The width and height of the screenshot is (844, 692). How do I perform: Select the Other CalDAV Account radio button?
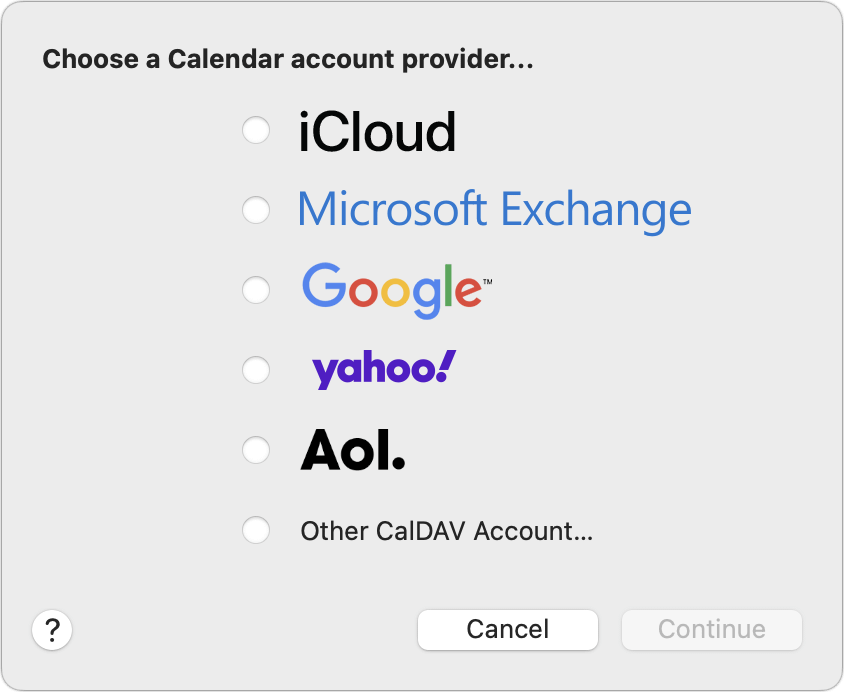tap(256, 530)
